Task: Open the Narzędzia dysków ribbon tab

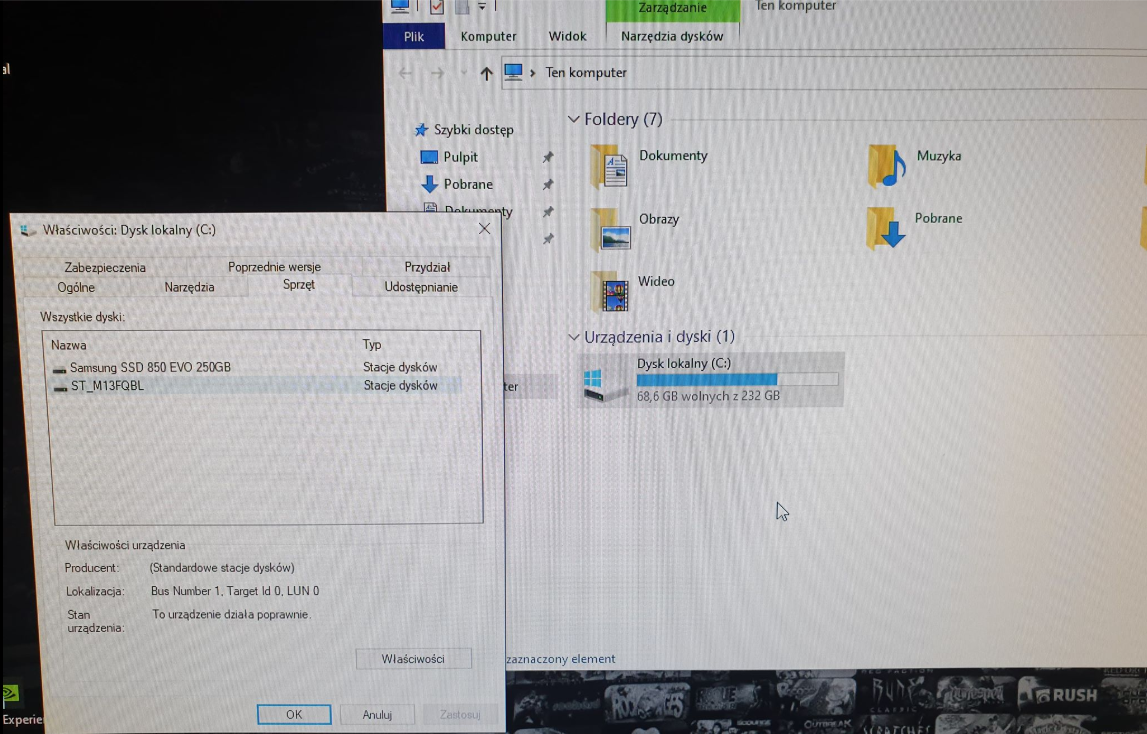Action: 672,36
